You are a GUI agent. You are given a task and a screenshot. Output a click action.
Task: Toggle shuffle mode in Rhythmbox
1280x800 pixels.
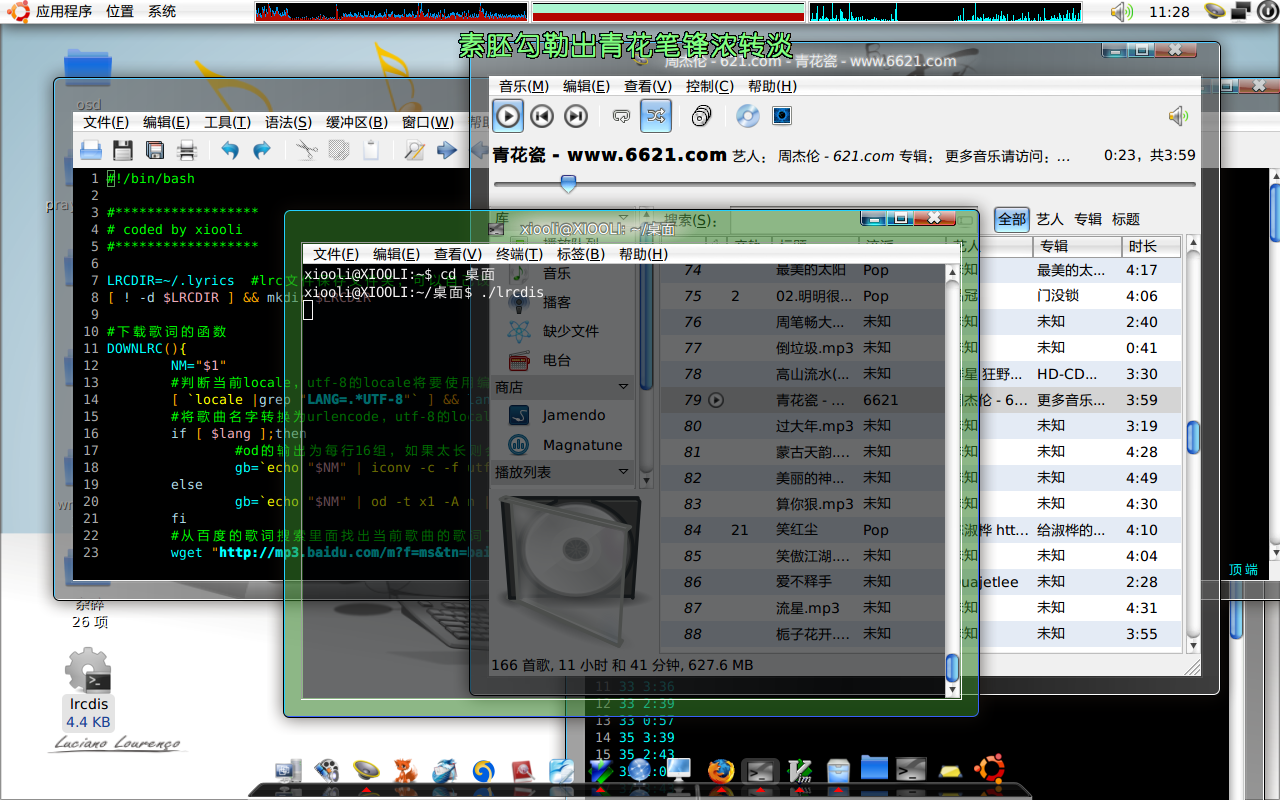click(656, 116)
